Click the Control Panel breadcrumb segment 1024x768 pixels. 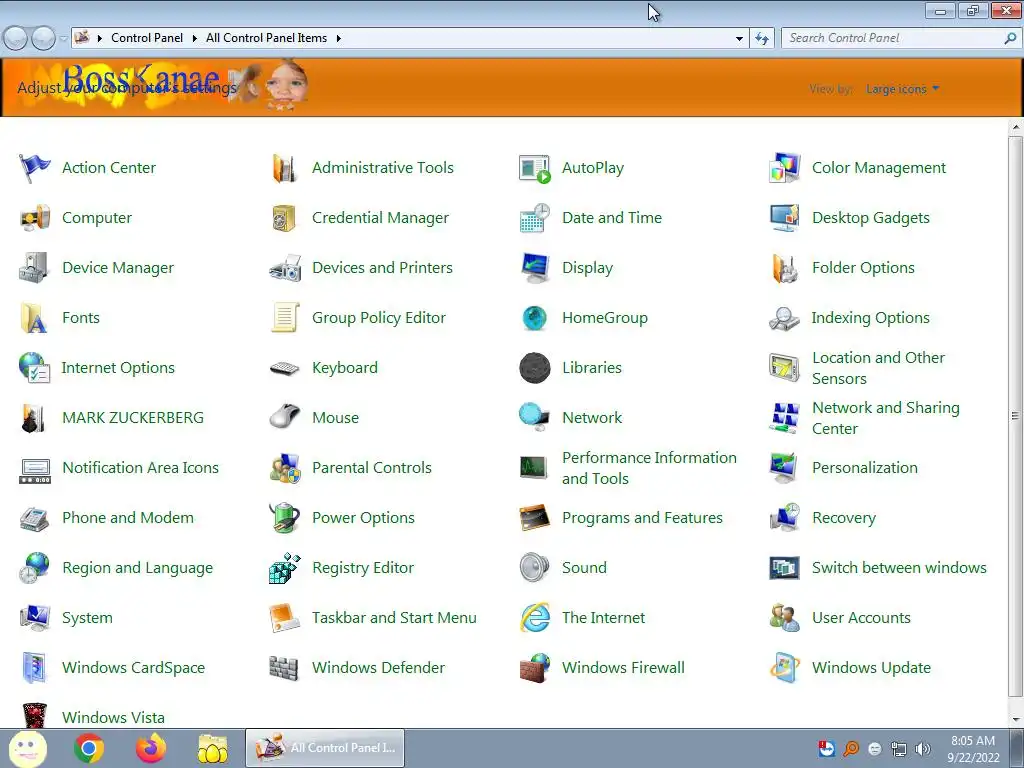(147, 38)
